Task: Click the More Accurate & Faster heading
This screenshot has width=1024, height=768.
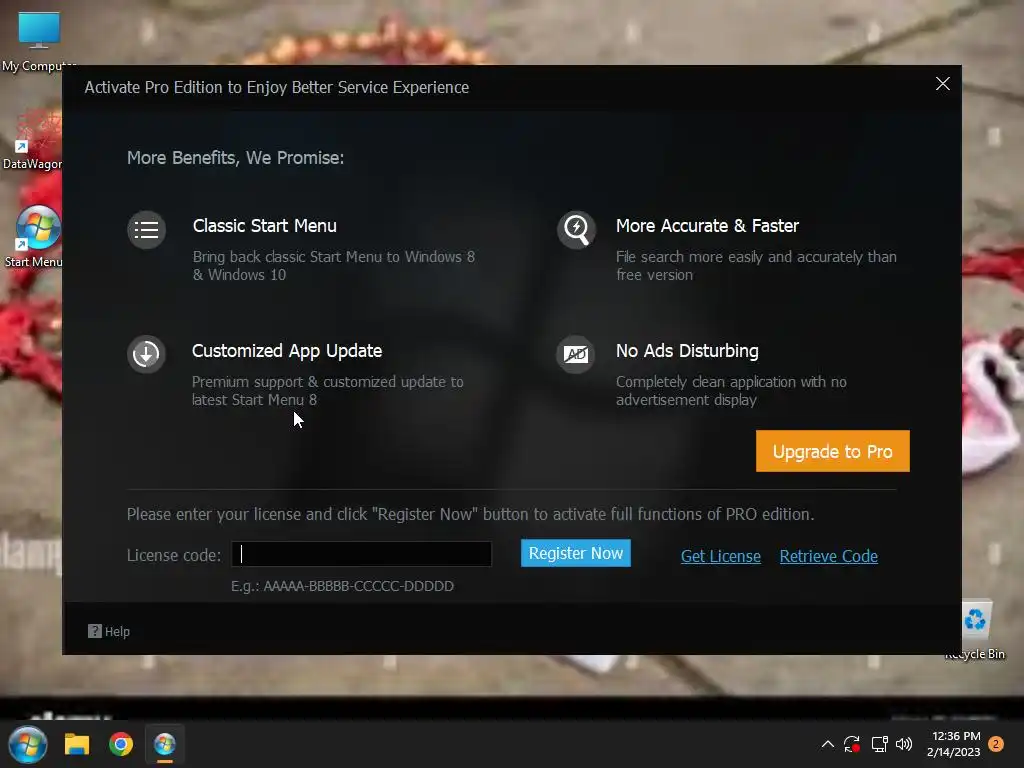Action: 707,226
